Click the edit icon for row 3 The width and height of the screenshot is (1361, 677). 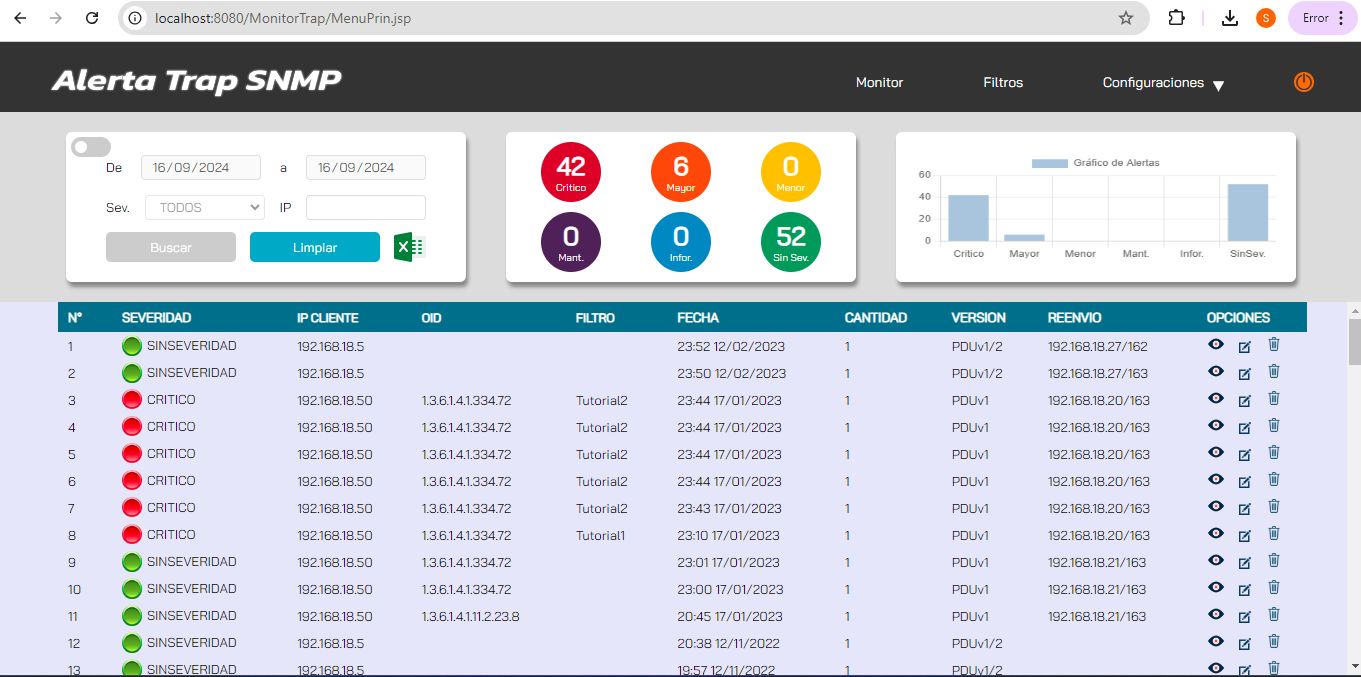1245,401
